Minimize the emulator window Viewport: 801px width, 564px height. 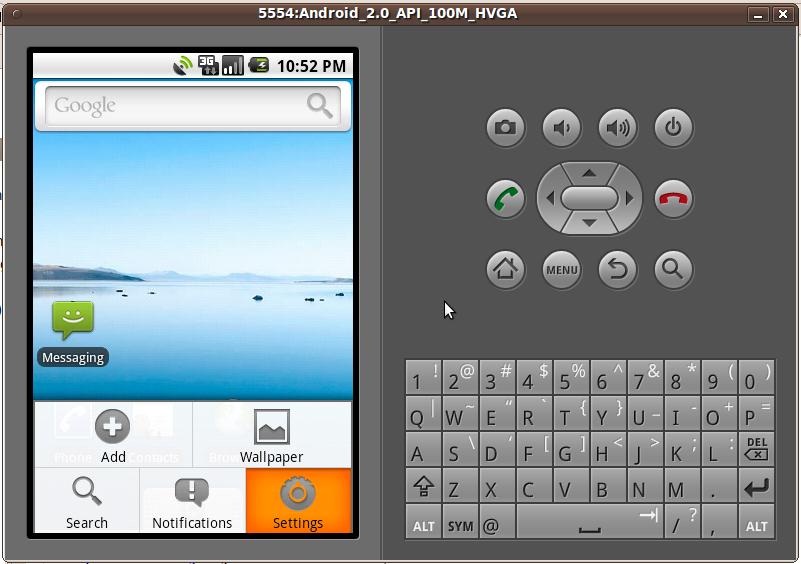(x=758, y=14)
